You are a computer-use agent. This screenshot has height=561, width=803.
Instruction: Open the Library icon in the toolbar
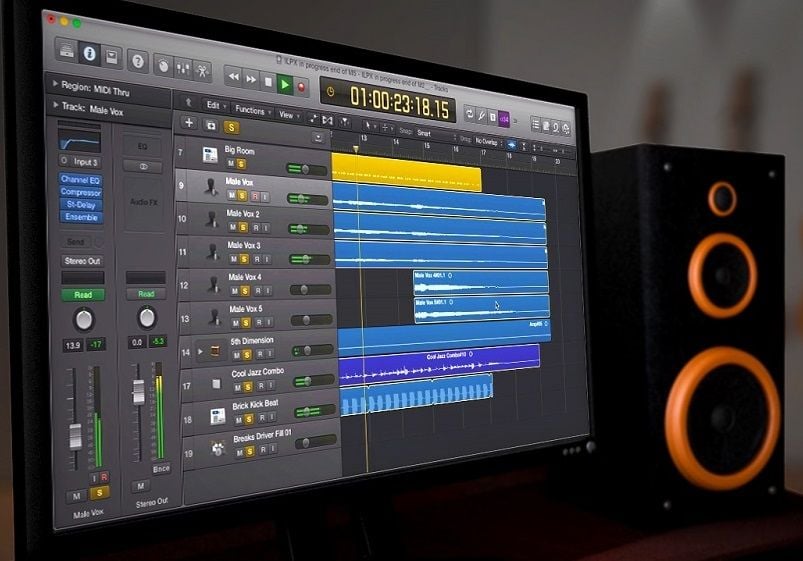click(x=67, y=51)
